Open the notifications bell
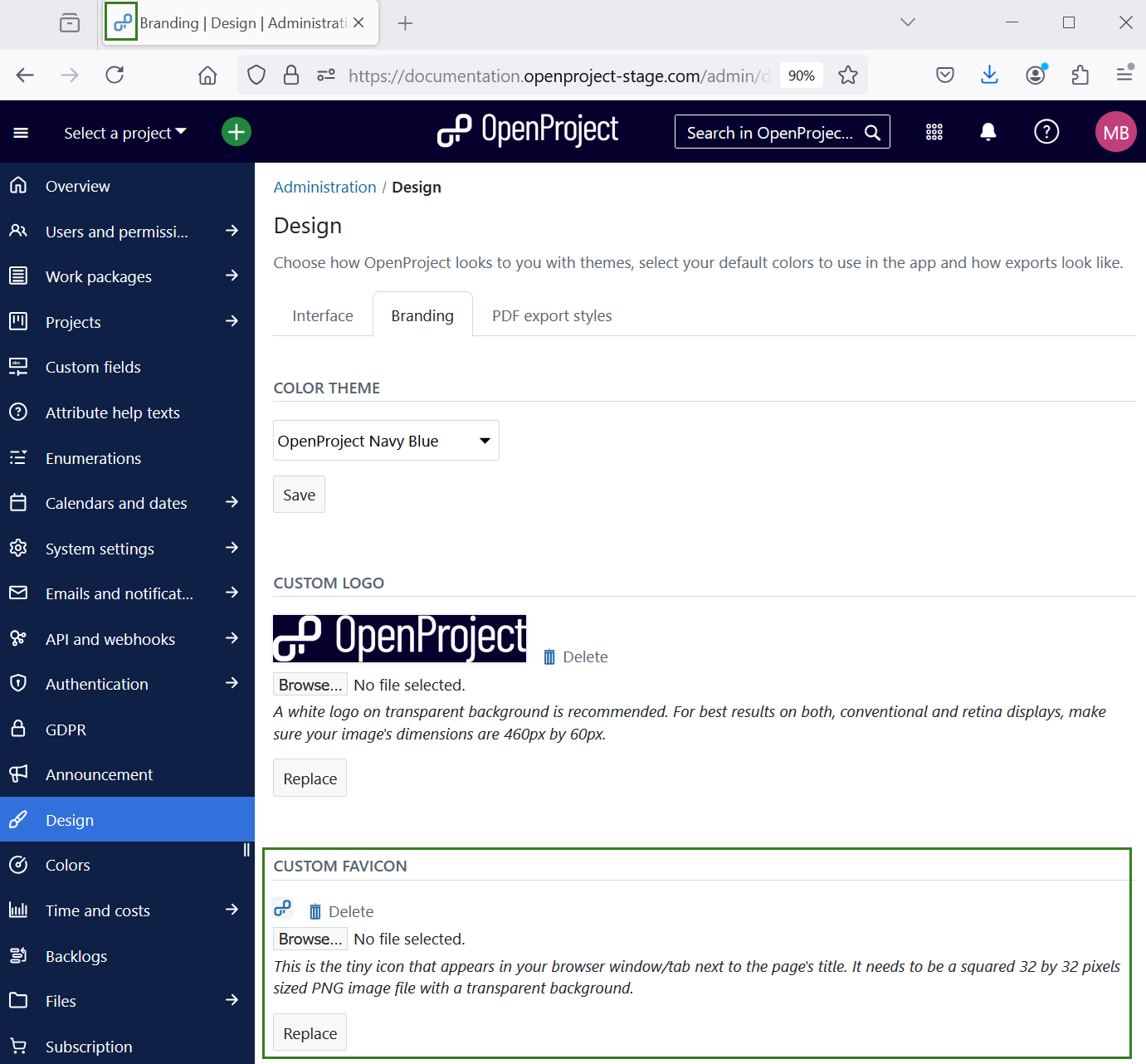This screenshot has width=1146, height=1064. tap(988, 132)
